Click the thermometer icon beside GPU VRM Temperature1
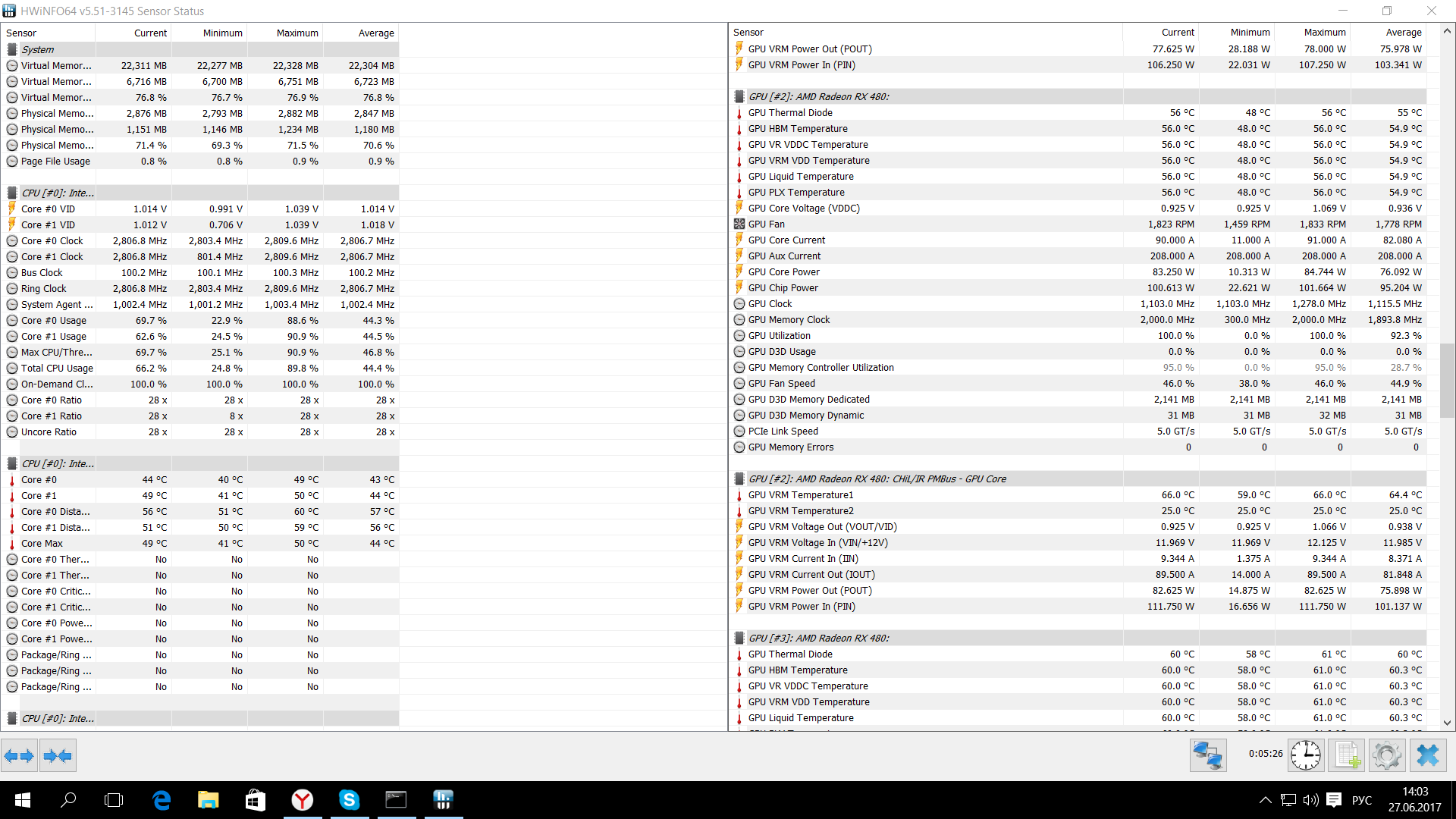 tap(739, 495)
